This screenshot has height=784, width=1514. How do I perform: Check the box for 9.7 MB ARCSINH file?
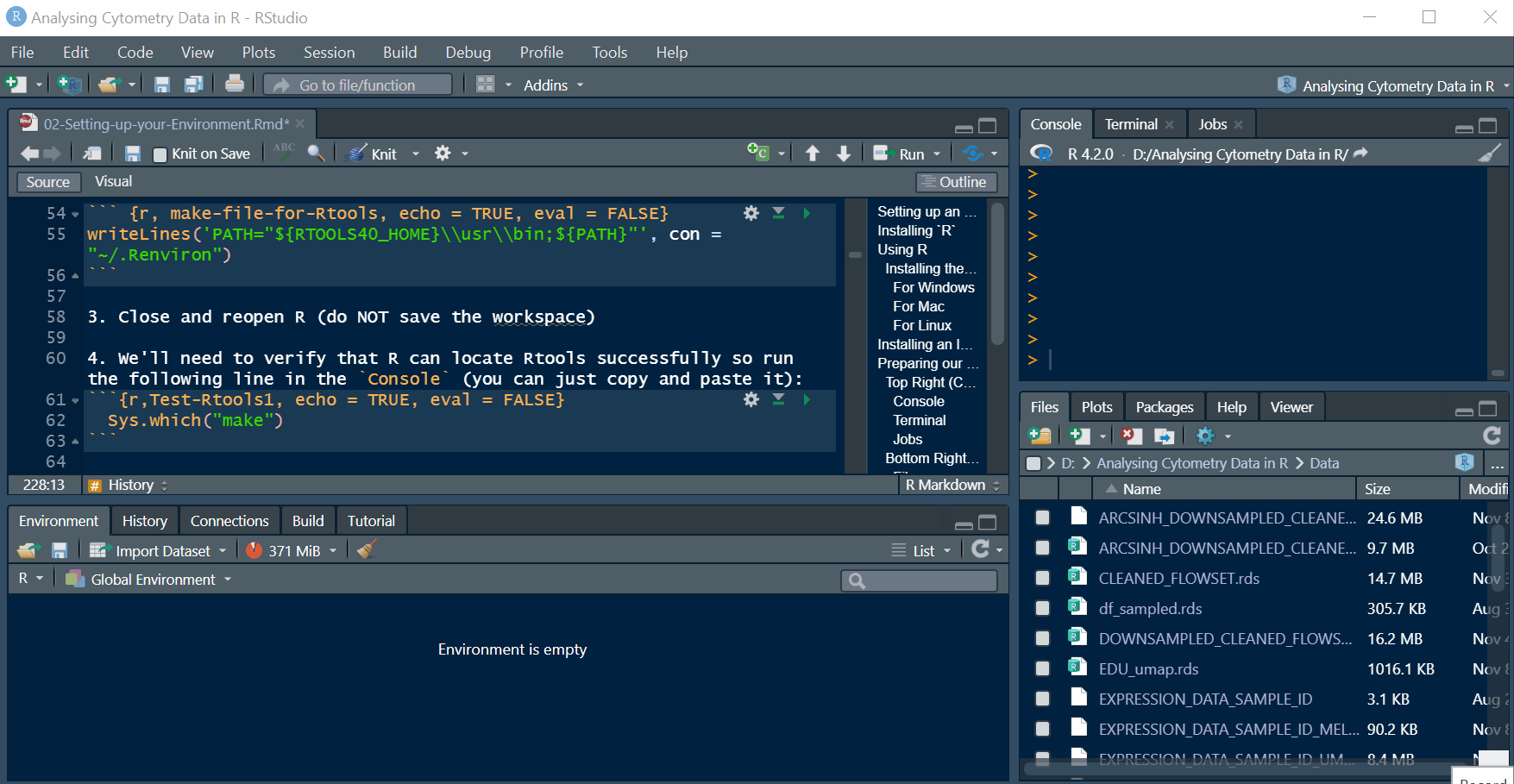click(x=1042, y=548)
